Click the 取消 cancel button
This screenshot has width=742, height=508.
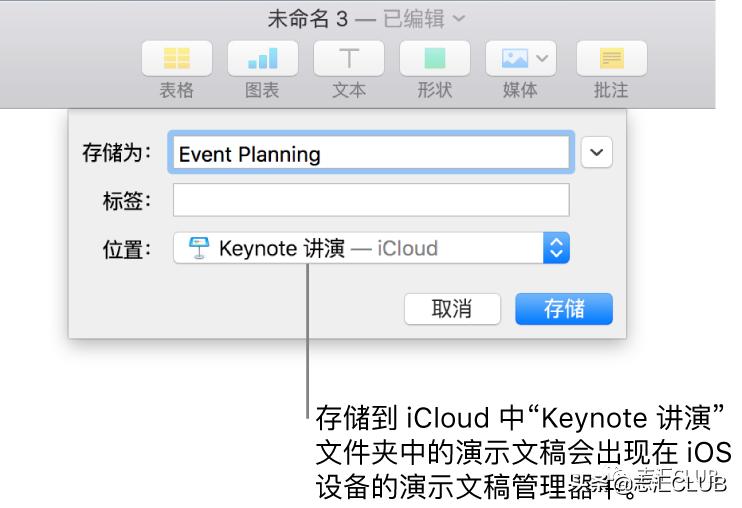[452, 309]
